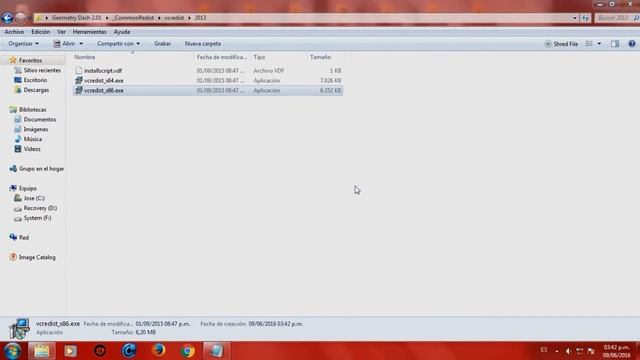Click _CommonRedist breadcrumb segment

click(133, 18)
